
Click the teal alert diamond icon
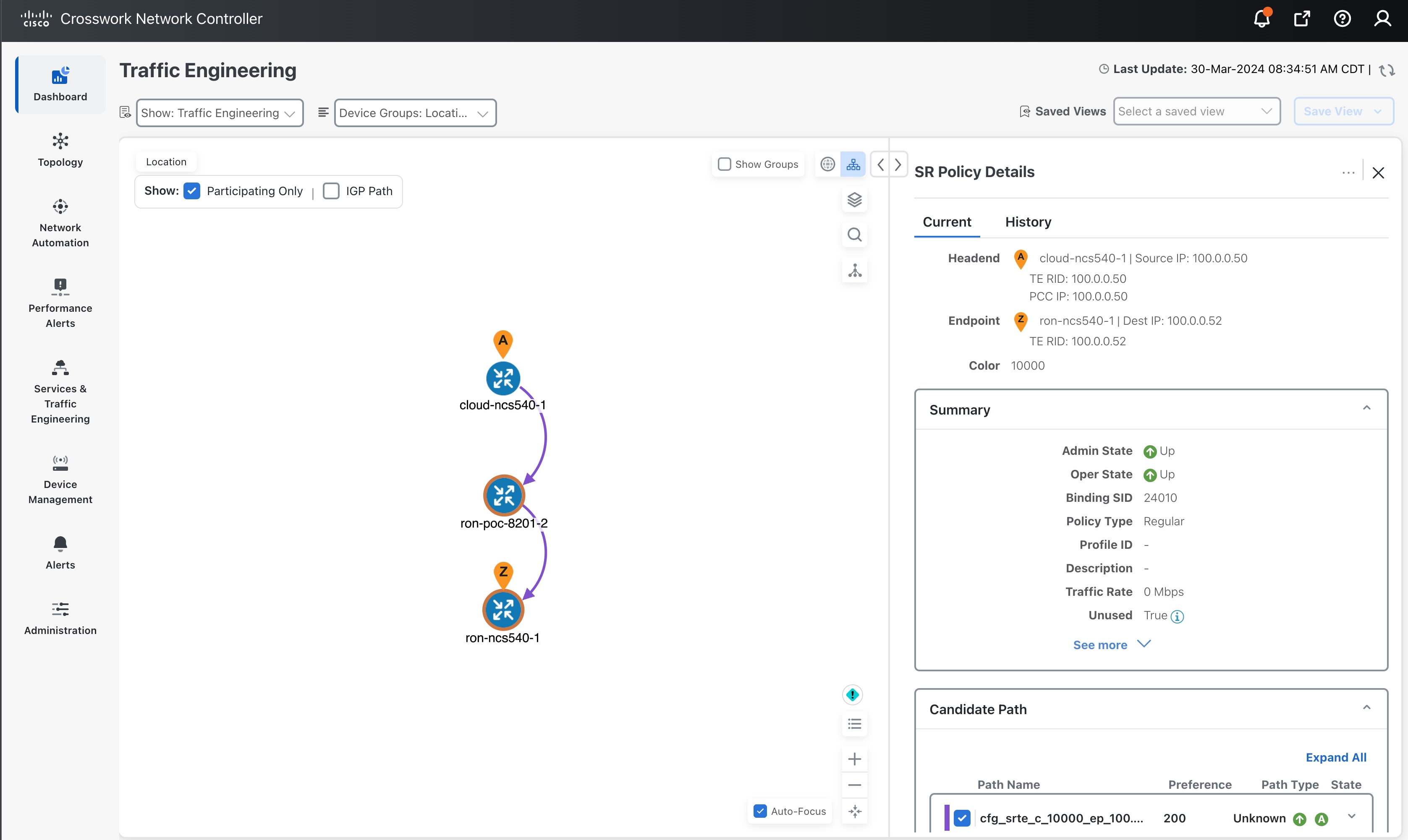coord(852,694)
